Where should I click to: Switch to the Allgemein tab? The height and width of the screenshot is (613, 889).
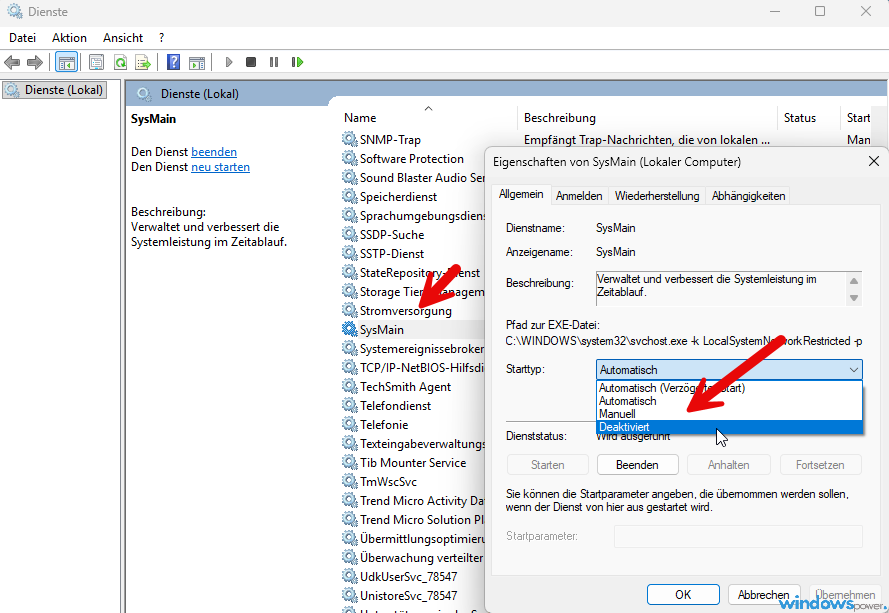click(x=521, y=194)
